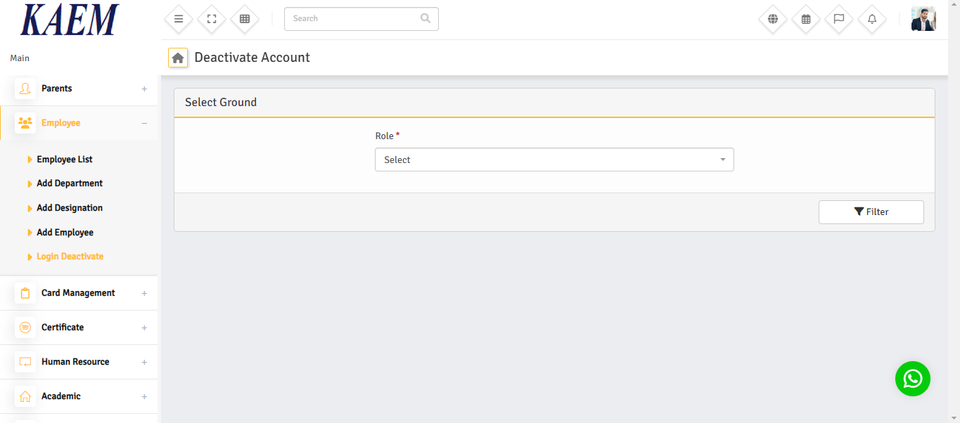Open Employee List submenu item
Viewport: 960px width, 423px height.
tap(65, 160)
